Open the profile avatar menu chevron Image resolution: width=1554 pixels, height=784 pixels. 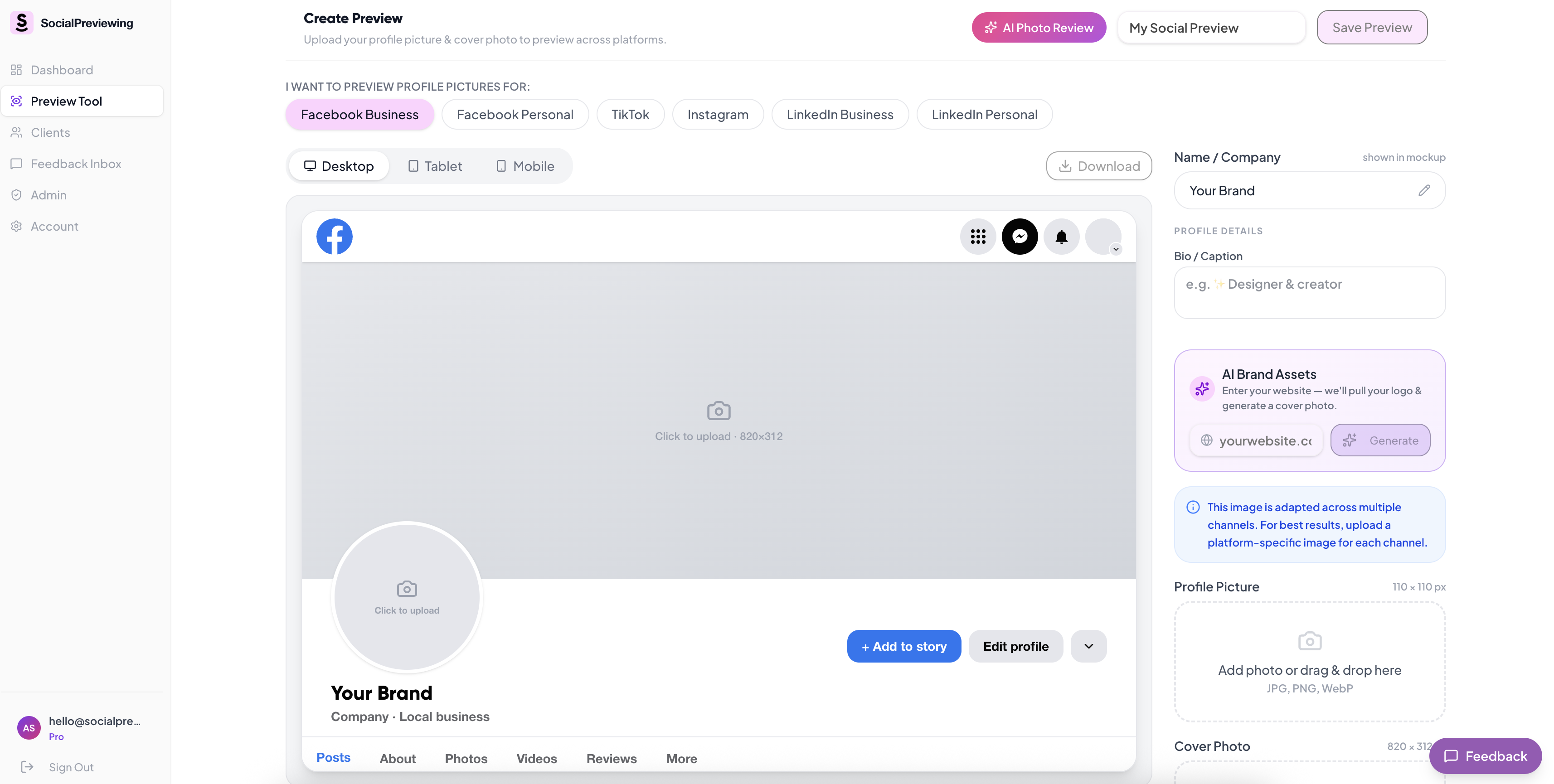(x=1116, y=249)
